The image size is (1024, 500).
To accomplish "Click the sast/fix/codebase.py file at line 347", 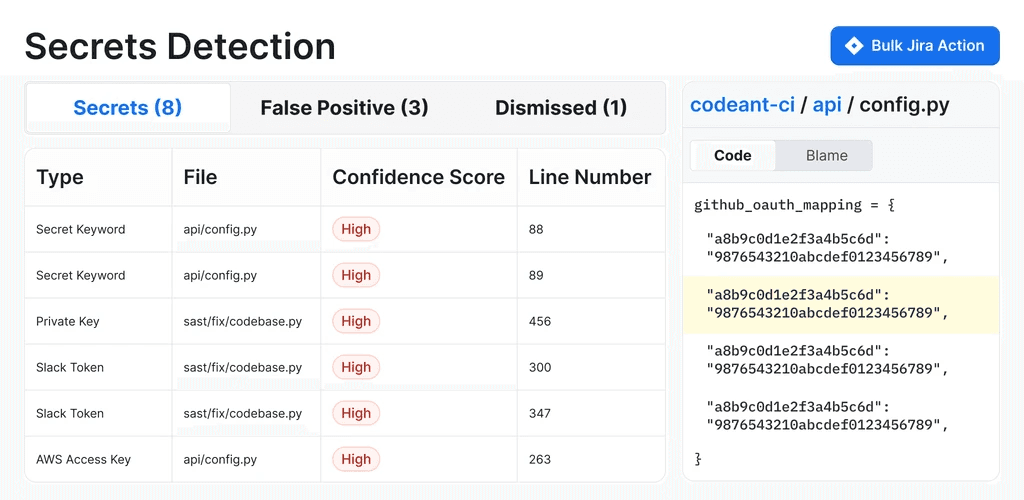I will (242, 414).
